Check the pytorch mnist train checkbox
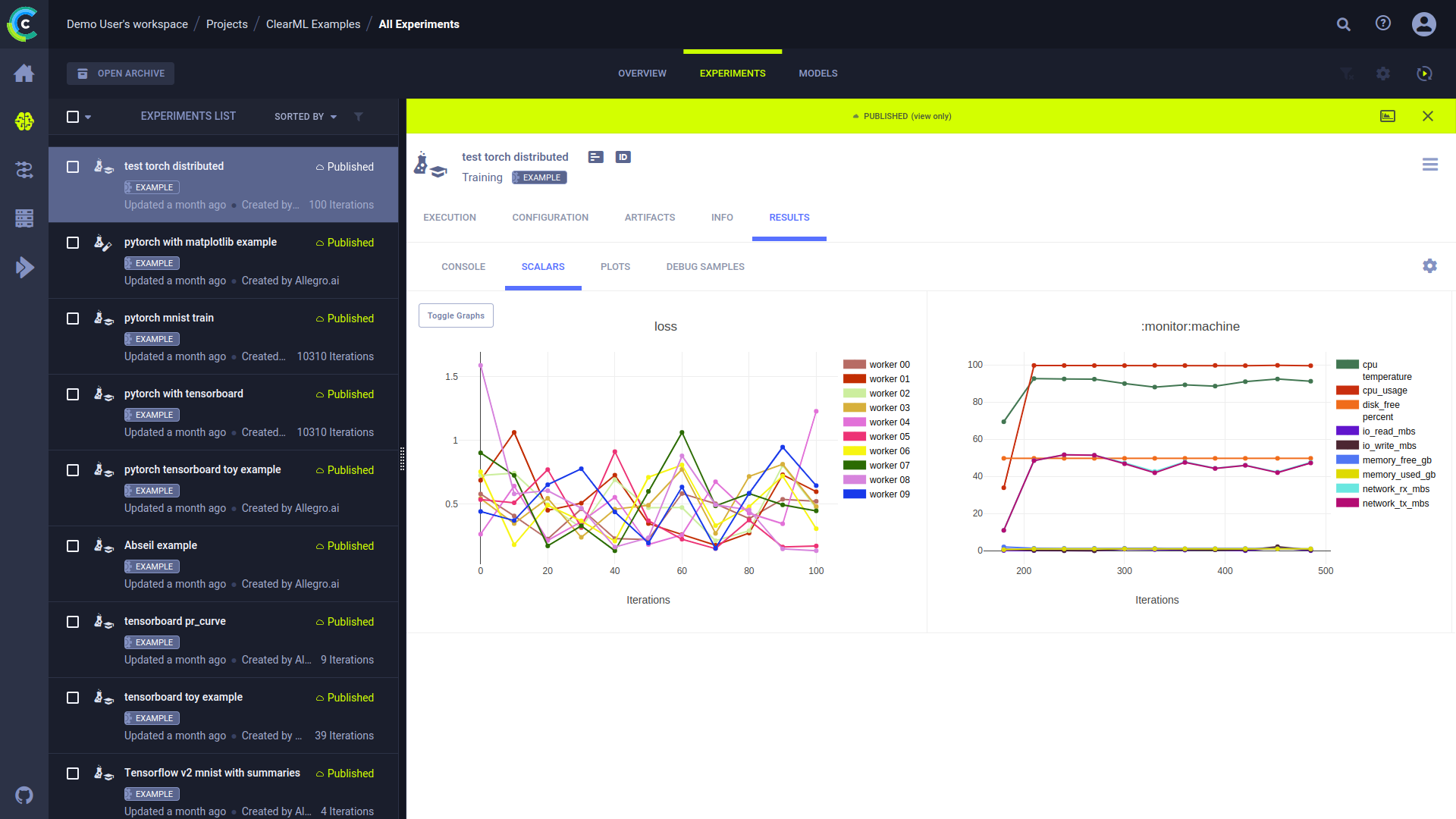Viewport: 1456px width, 819px height. (x=73, y=318)
